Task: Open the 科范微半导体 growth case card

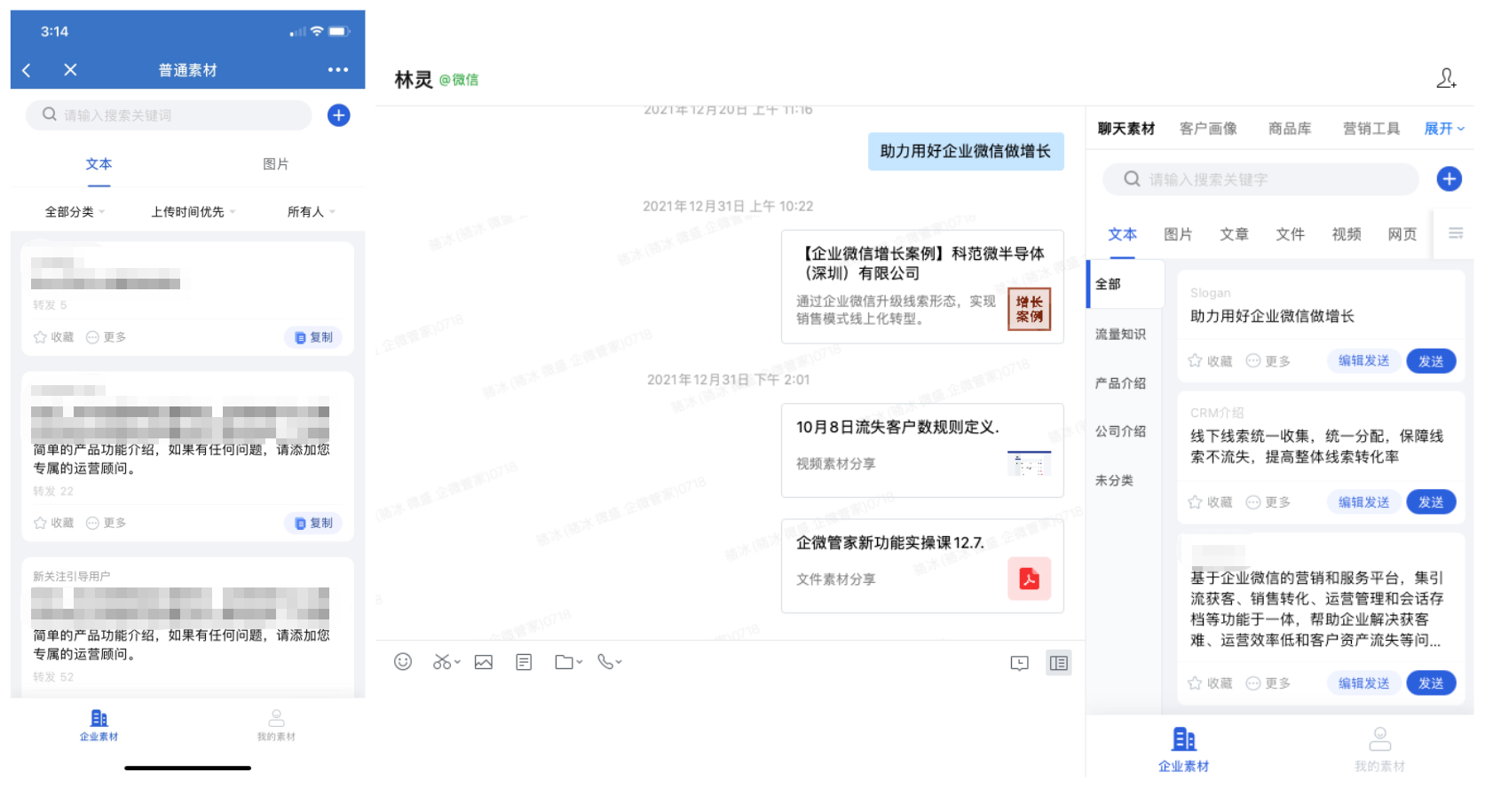Action: pyautogui.click(x=922, y=287)
